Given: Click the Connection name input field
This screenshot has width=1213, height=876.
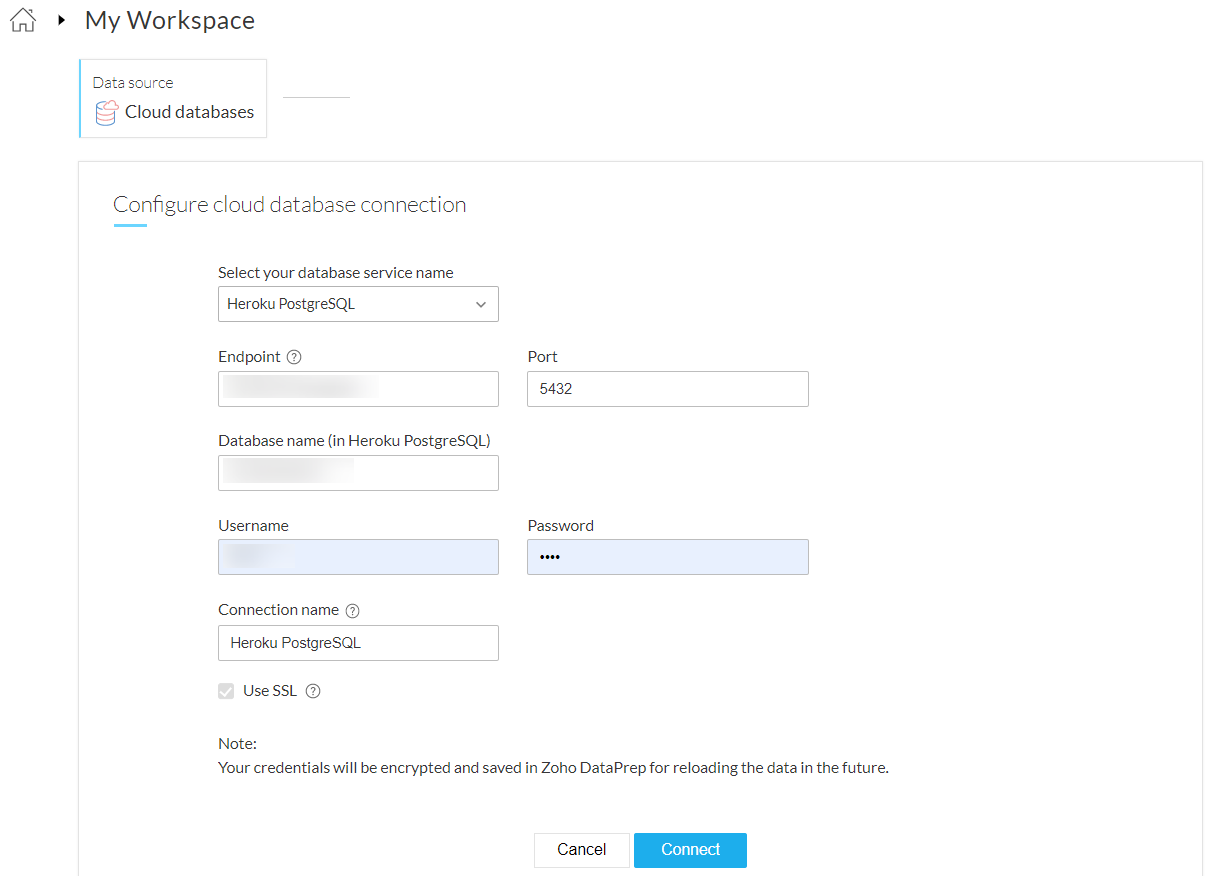Looking at the screenshot, I should pos(358,643).
